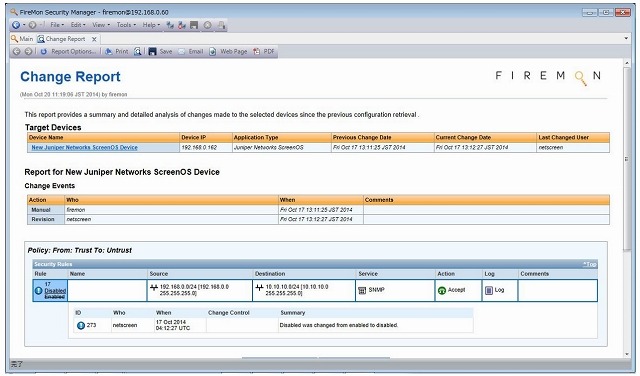The width and height of the screenshot is (640, 376).
Task: Switch to the Main tab
Action: click(22, 39)
